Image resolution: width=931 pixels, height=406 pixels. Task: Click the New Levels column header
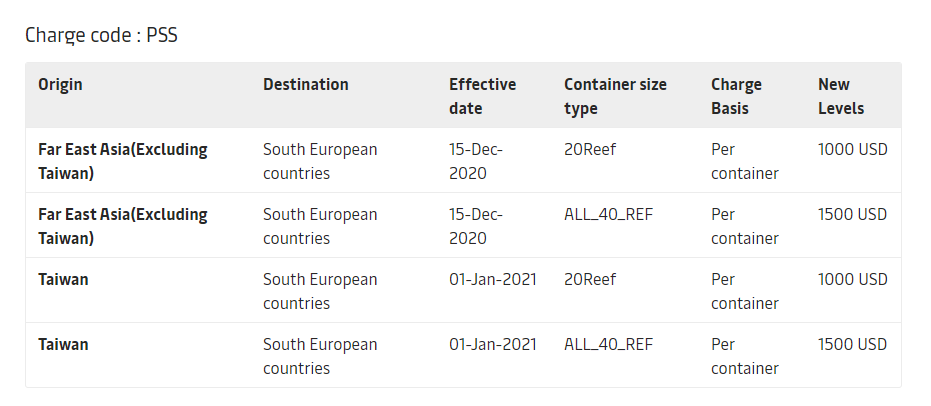[841, 96]
